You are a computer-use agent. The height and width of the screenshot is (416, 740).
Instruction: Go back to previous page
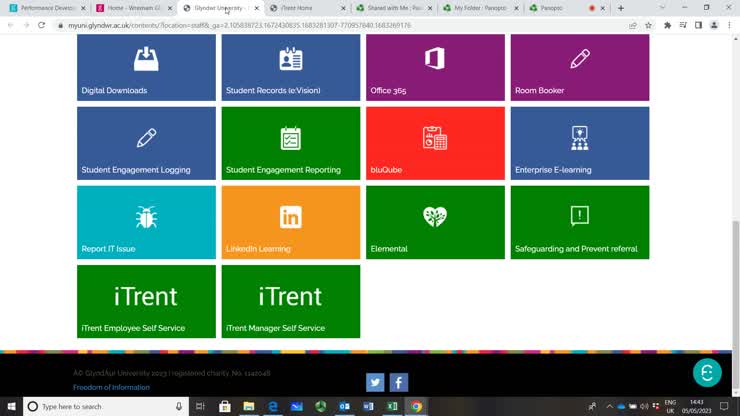pos(10,25)
